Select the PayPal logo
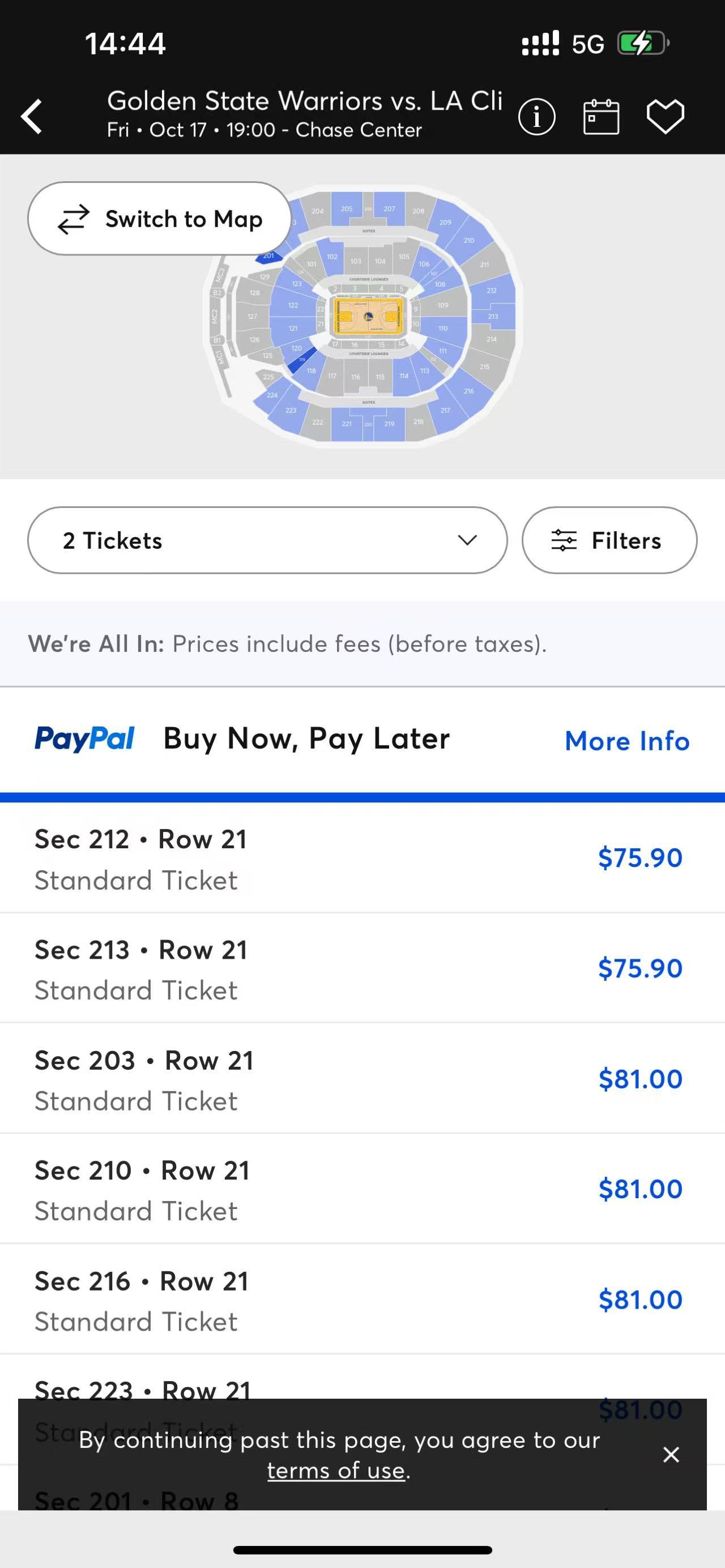 click(84, 738)
